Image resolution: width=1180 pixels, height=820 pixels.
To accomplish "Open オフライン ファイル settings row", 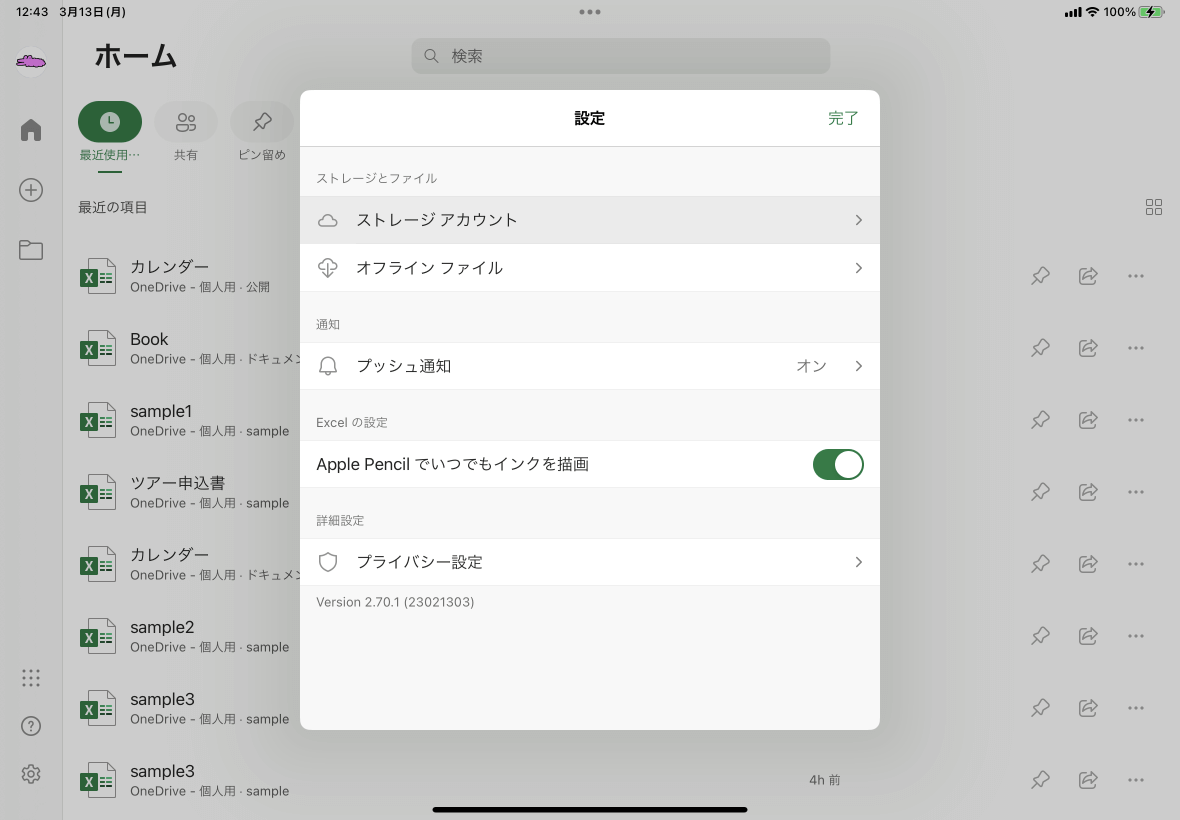I will coord(589,268).
